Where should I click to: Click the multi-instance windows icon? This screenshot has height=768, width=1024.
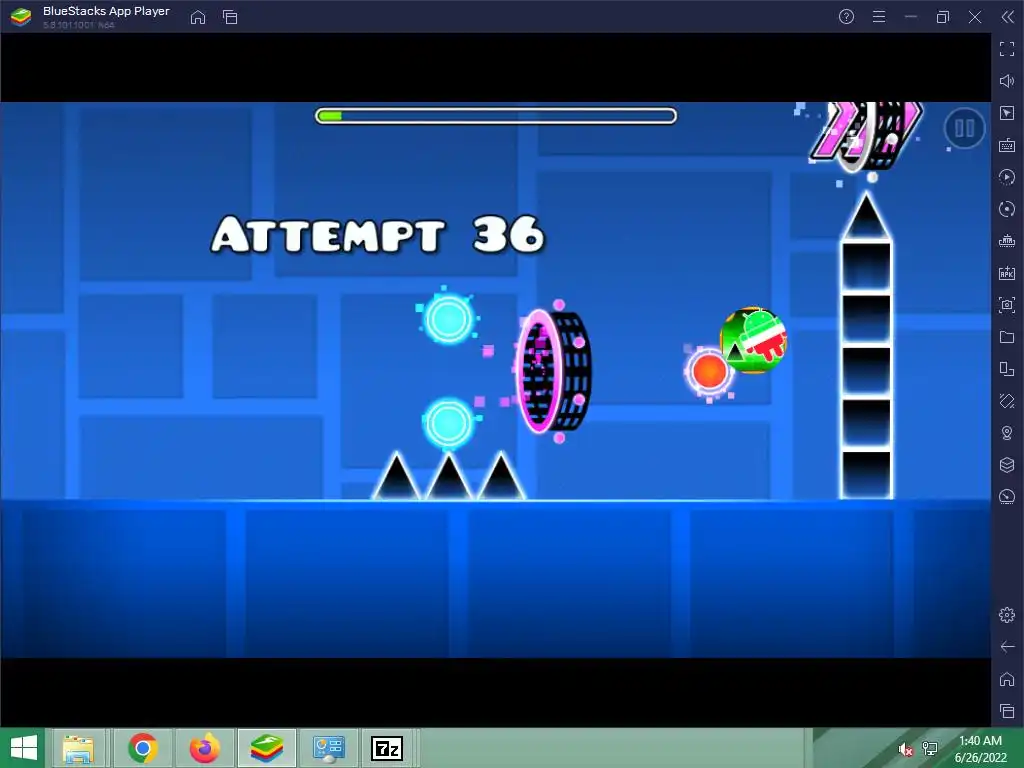pyautogui.click(x=1007, y=369)
